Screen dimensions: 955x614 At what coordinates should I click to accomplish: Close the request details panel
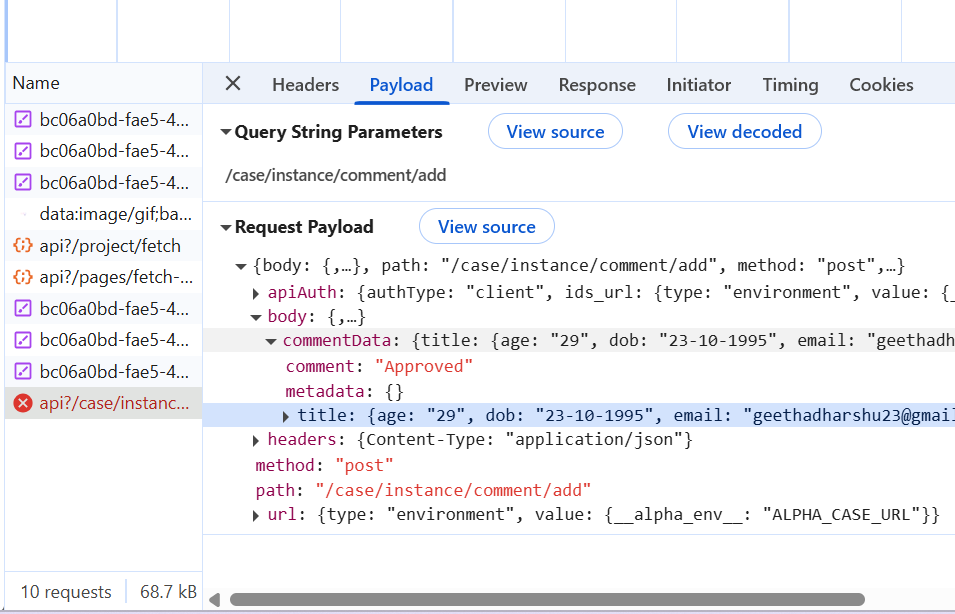(233, 83)
